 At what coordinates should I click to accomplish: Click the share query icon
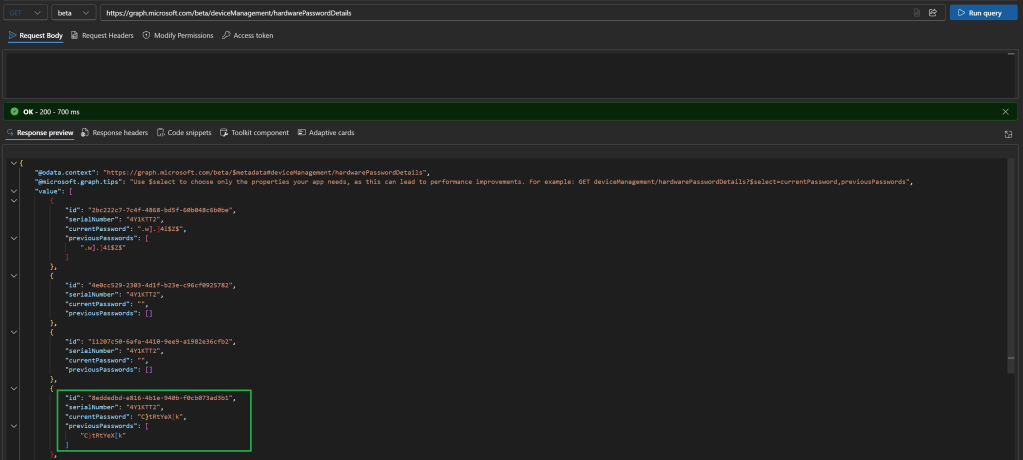[x=932, y=13]
